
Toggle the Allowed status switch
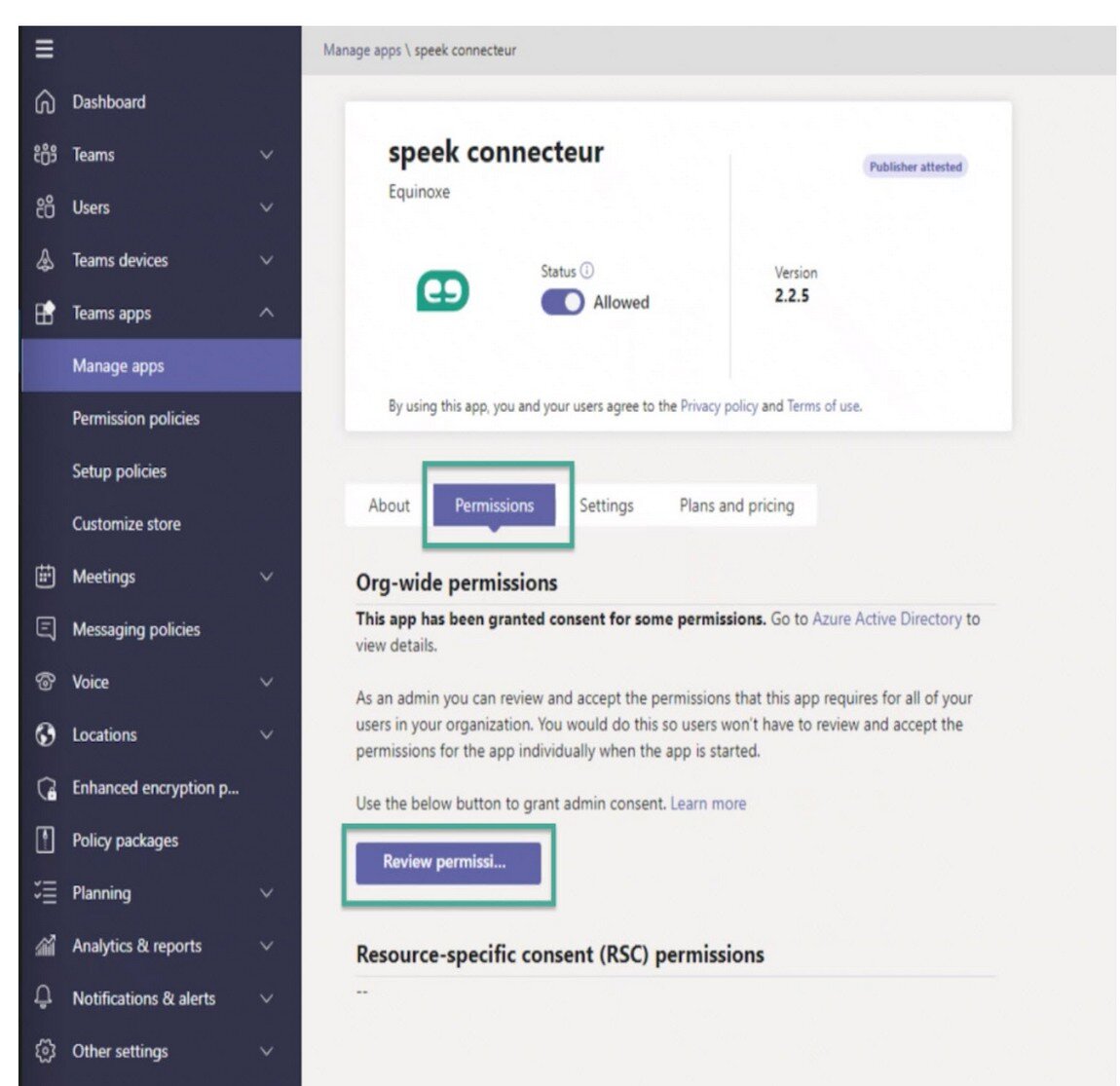(x=562, y=302)
